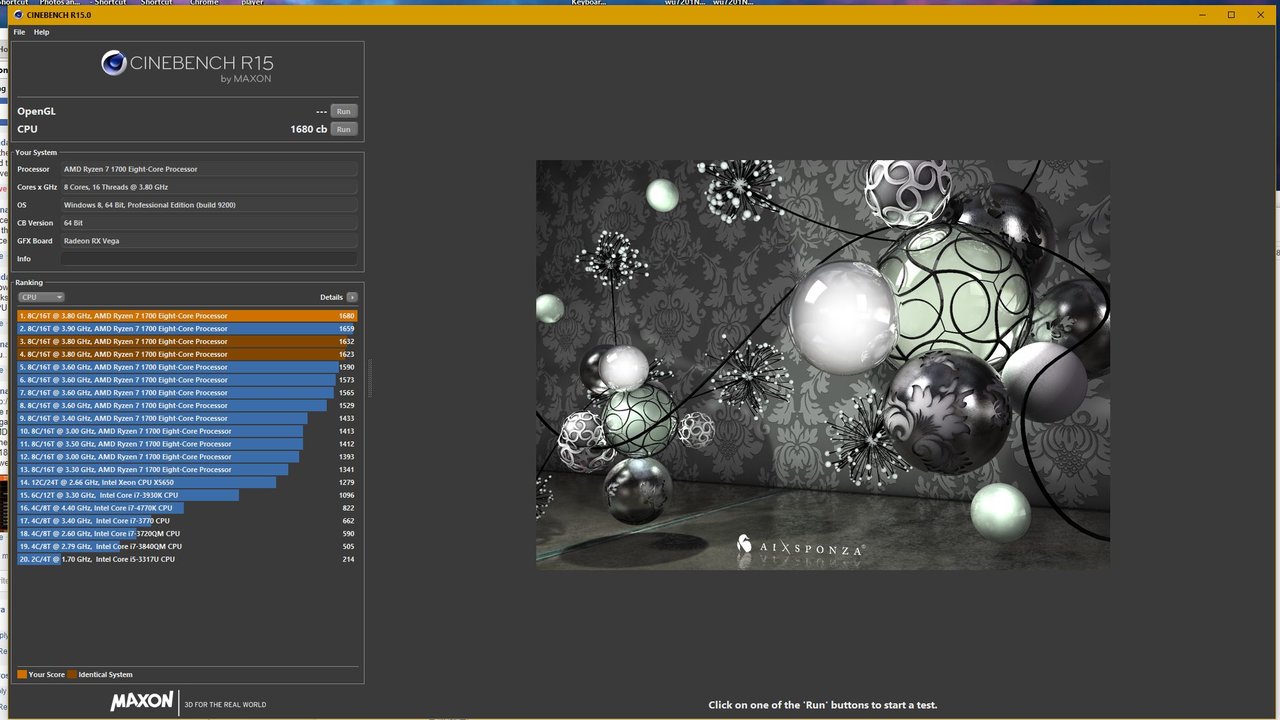Open the CPU ranking type dropdown

pos(42,297)
